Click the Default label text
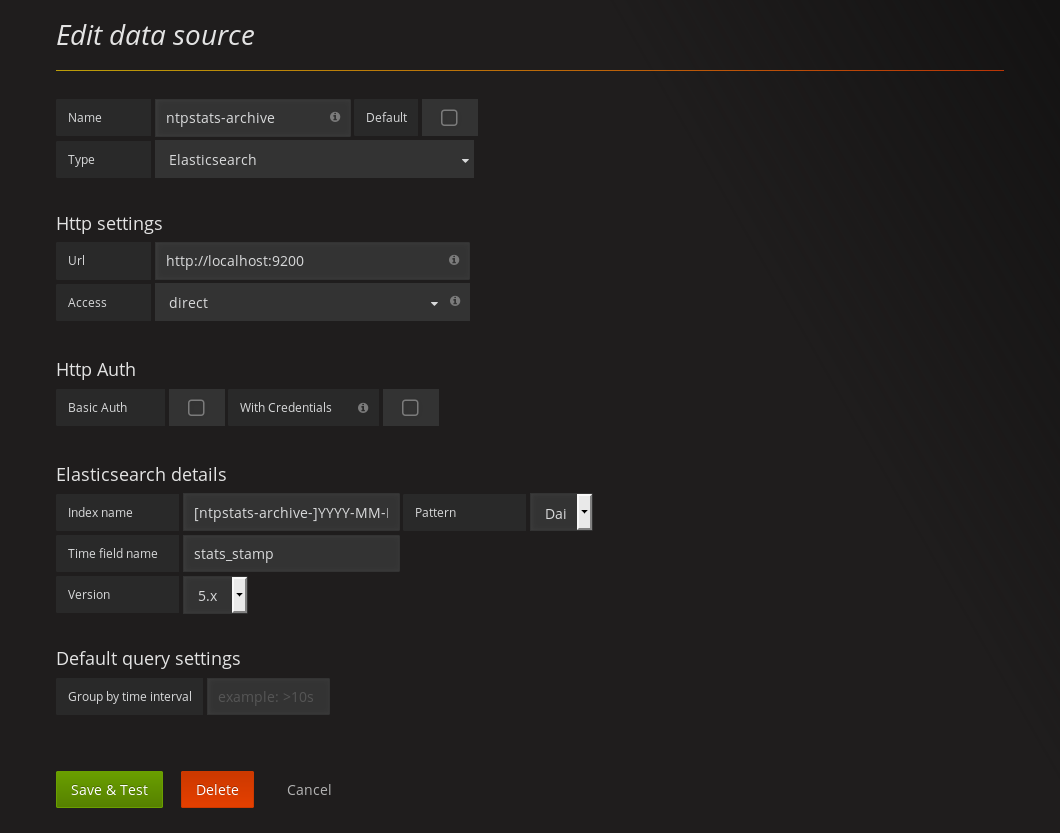The height and width of the screenshot is (833, 1060). coord(386,118)
